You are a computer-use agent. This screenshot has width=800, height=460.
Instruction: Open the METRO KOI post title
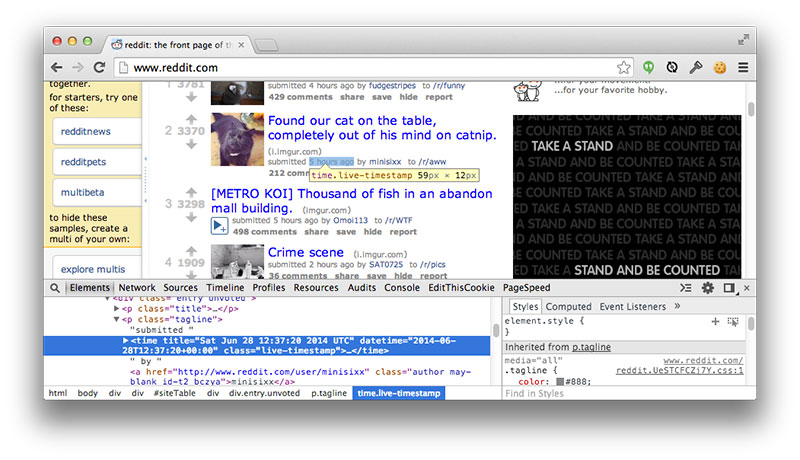point(352,201)
